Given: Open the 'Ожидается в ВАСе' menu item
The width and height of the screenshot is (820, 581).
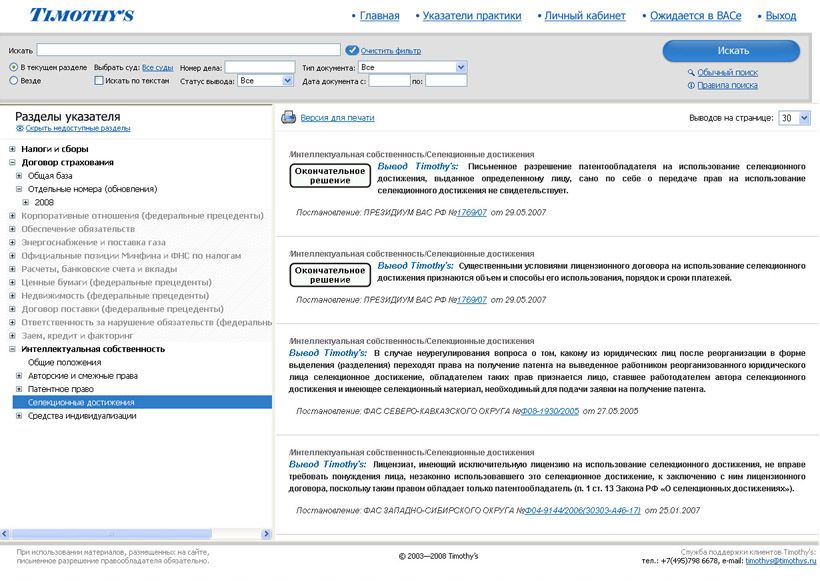Looking at the screenshot, I should [x=696, y=16].
